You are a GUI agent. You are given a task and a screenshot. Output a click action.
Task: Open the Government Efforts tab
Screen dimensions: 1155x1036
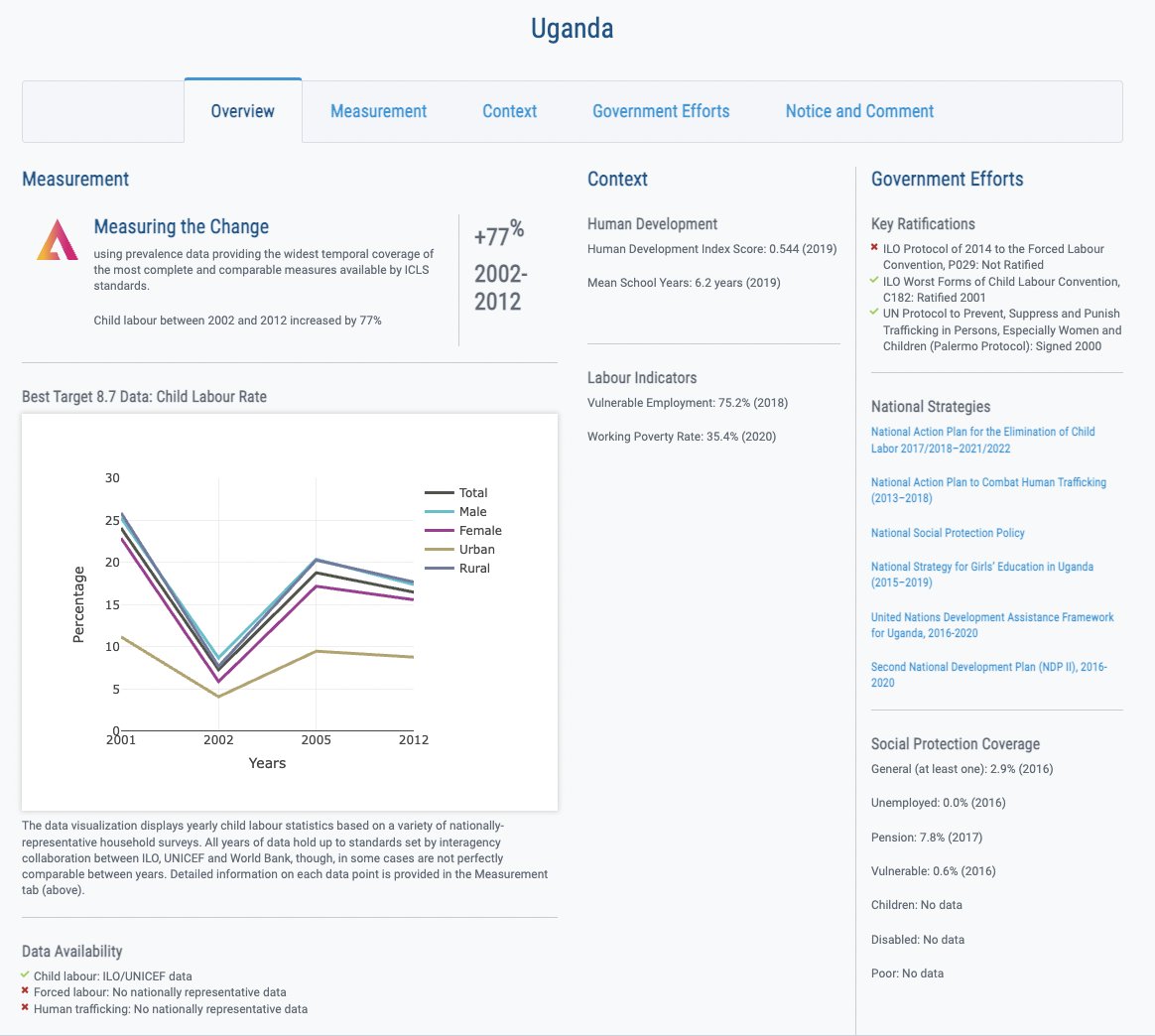pyautogui.click(x=661, y=111)
